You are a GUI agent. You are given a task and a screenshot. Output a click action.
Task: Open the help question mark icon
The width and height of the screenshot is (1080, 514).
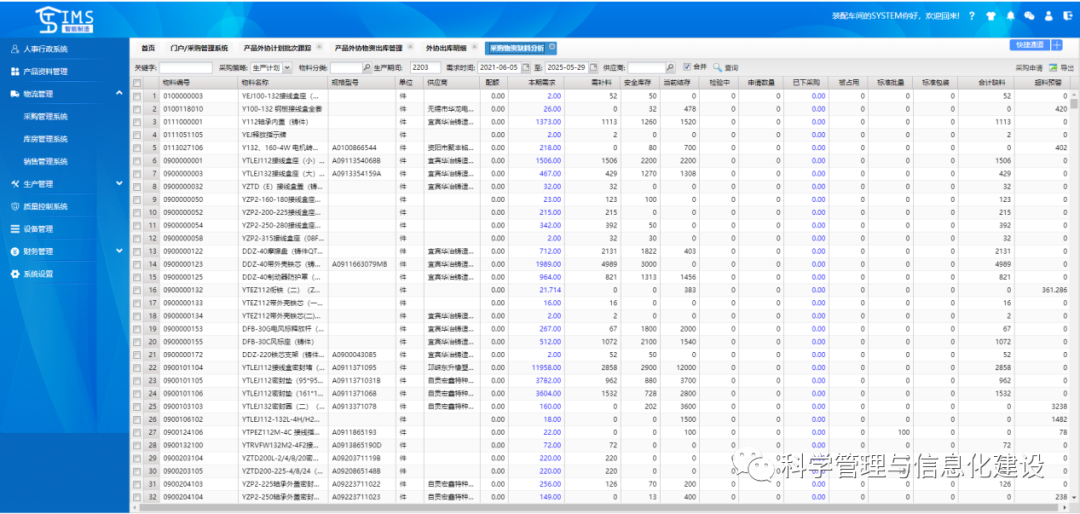971,16
